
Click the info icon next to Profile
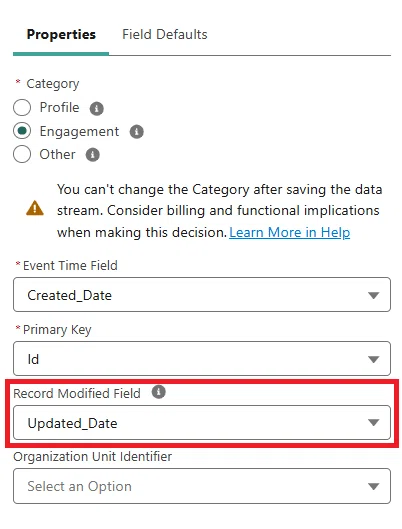tap(96, 109)
